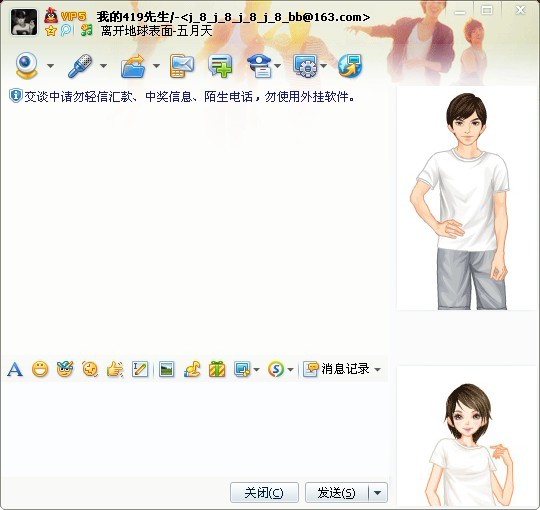Open the yellow star Qzone icon
The height and width of the screenshot is (510, 540).
pyautogui.click(x=51, y=31)
